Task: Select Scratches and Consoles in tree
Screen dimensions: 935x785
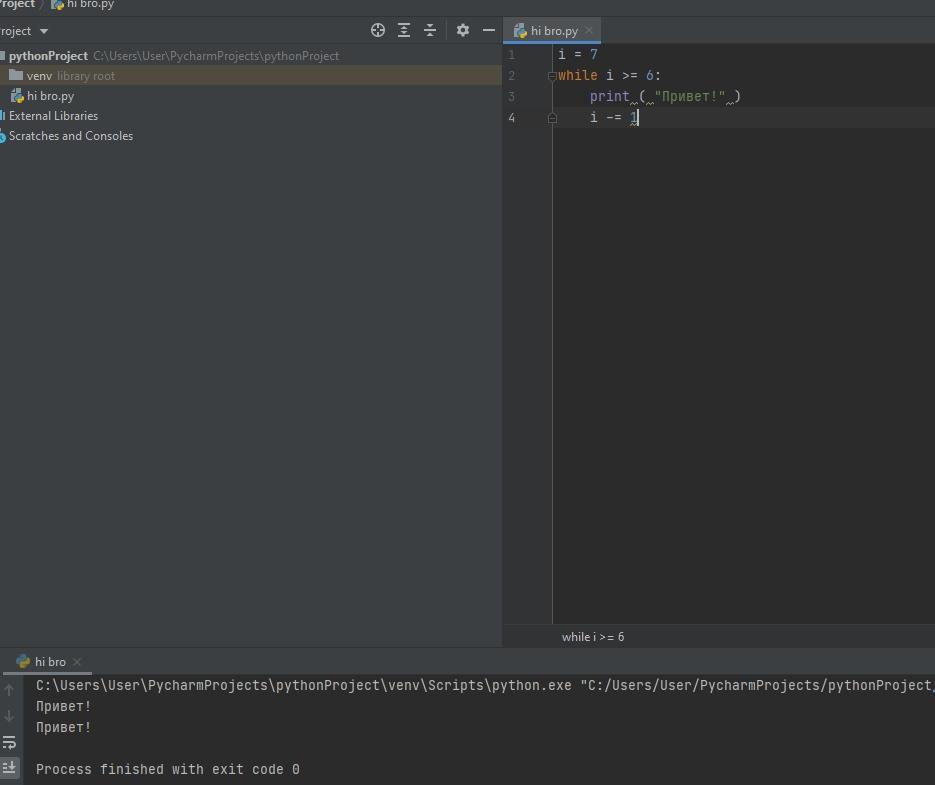Action: click(70, 136)
